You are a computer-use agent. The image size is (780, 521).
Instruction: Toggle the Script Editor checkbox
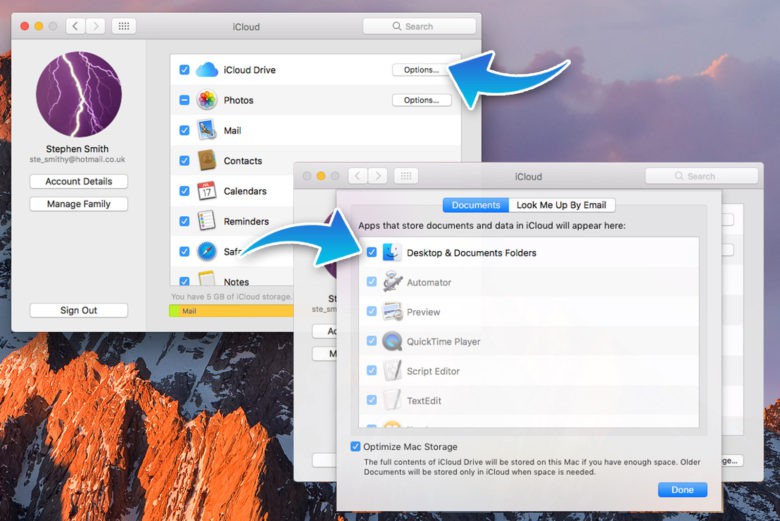point(372,370)
